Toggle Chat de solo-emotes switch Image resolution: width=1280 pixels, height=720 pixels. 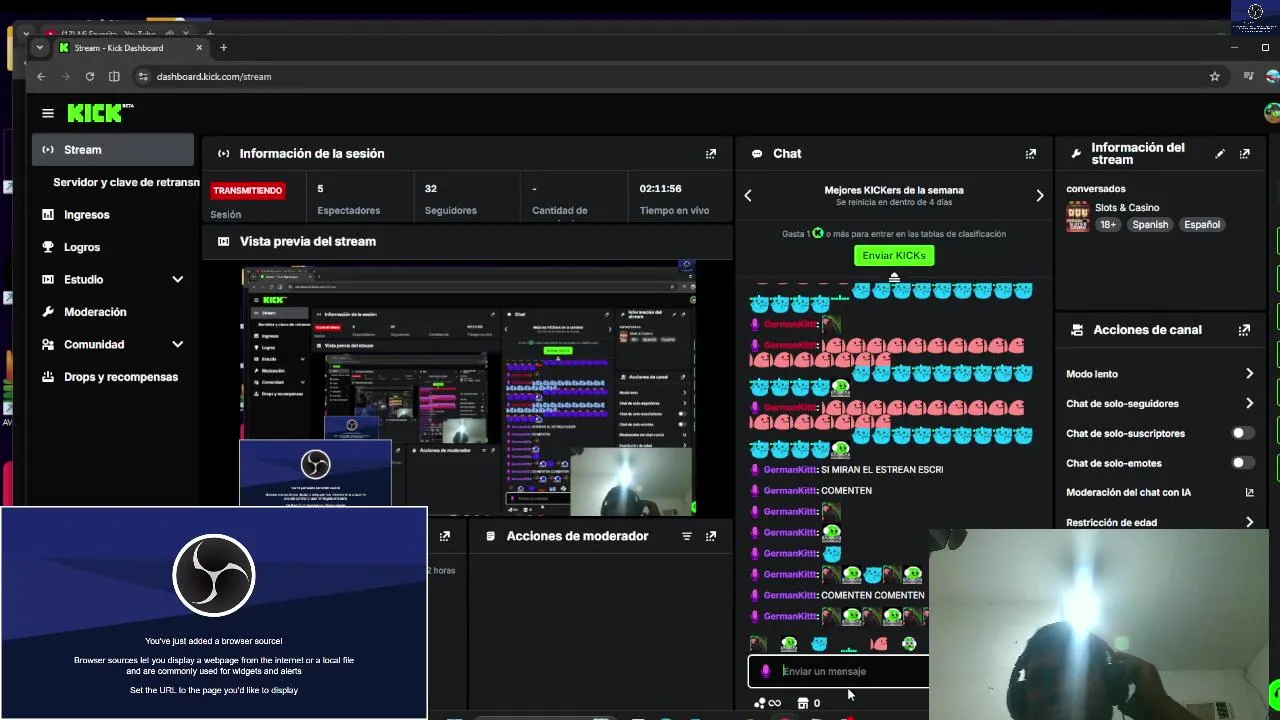point(1242,463)
